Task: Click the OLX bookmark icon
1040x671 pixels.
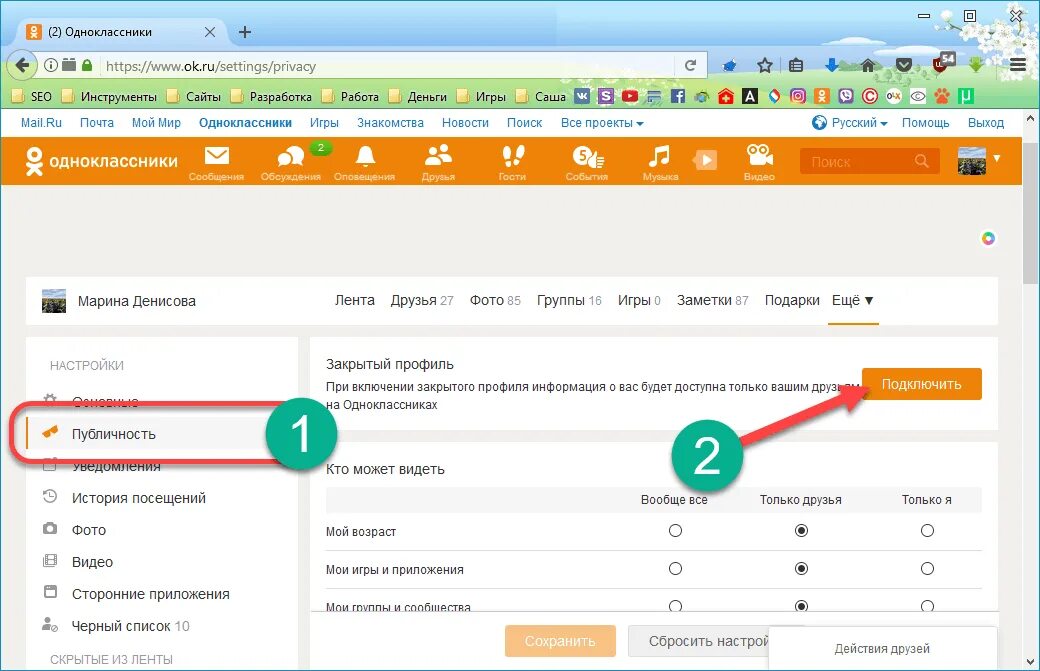Action: tap(893, 96)
